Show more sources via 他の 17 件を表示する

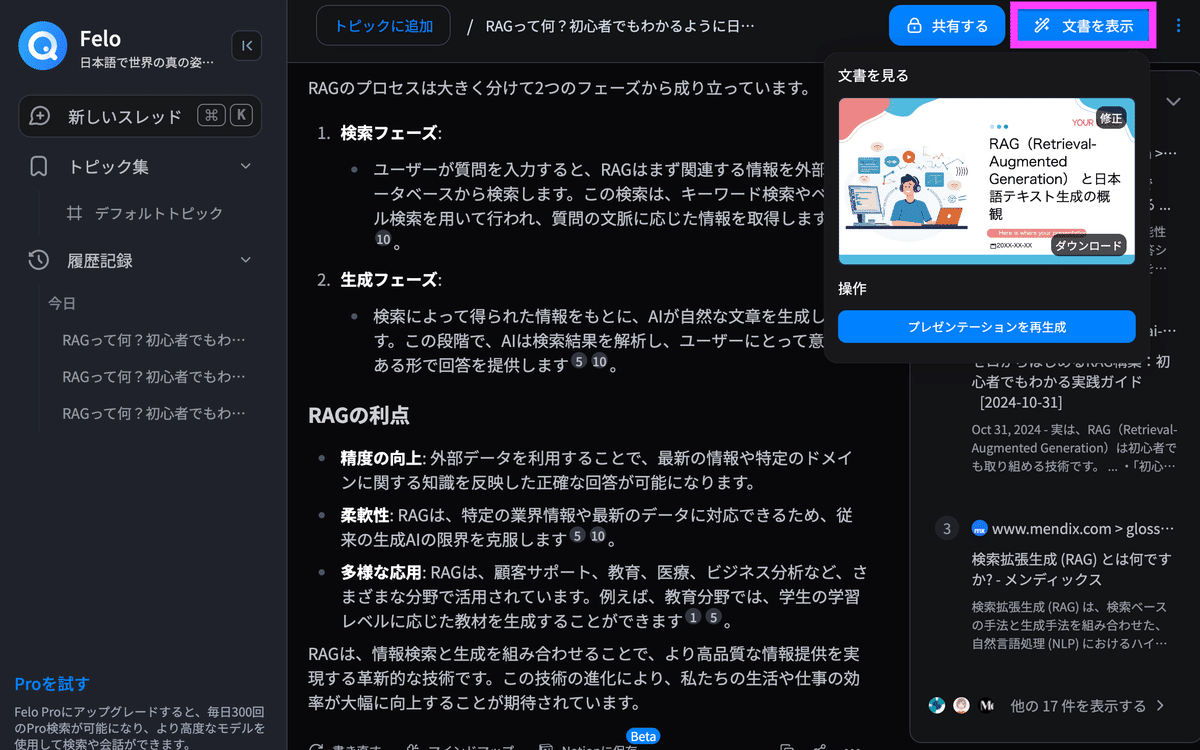(1088, 706)
